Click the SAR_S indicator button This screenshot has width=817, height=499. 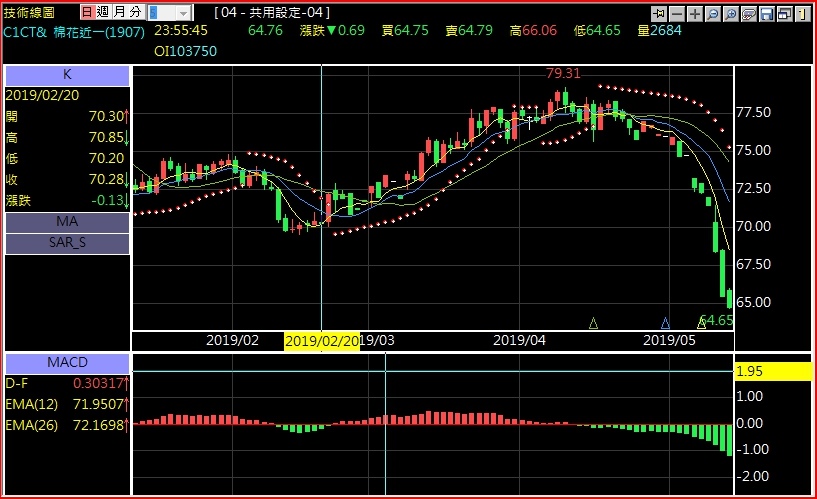(67, 243)
